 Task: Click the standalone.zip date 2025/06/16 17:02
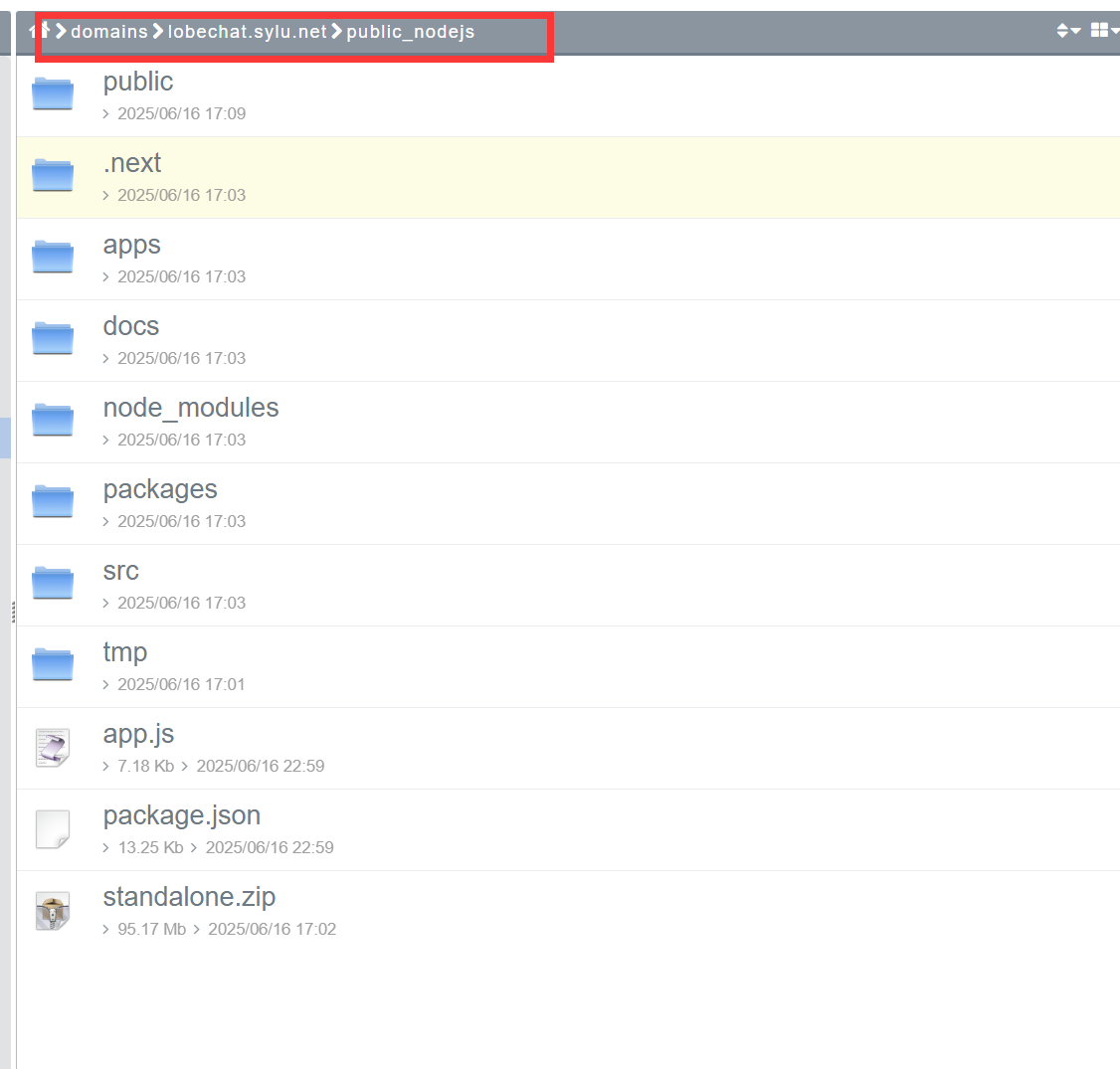(x=273, y=929)
